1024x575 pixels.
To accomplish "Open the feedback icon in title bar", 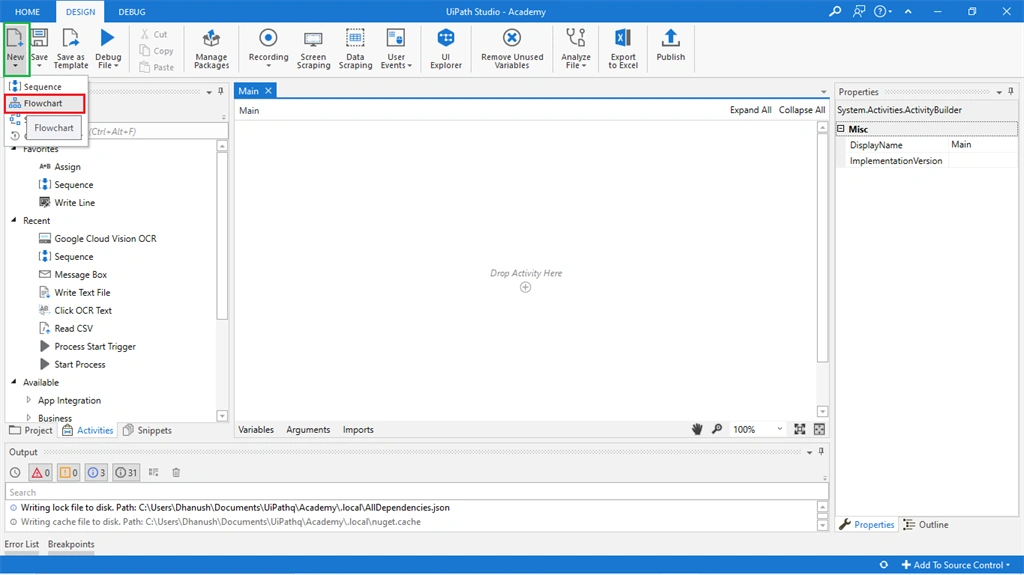I will pyautogui.click(x=859, y=11).
